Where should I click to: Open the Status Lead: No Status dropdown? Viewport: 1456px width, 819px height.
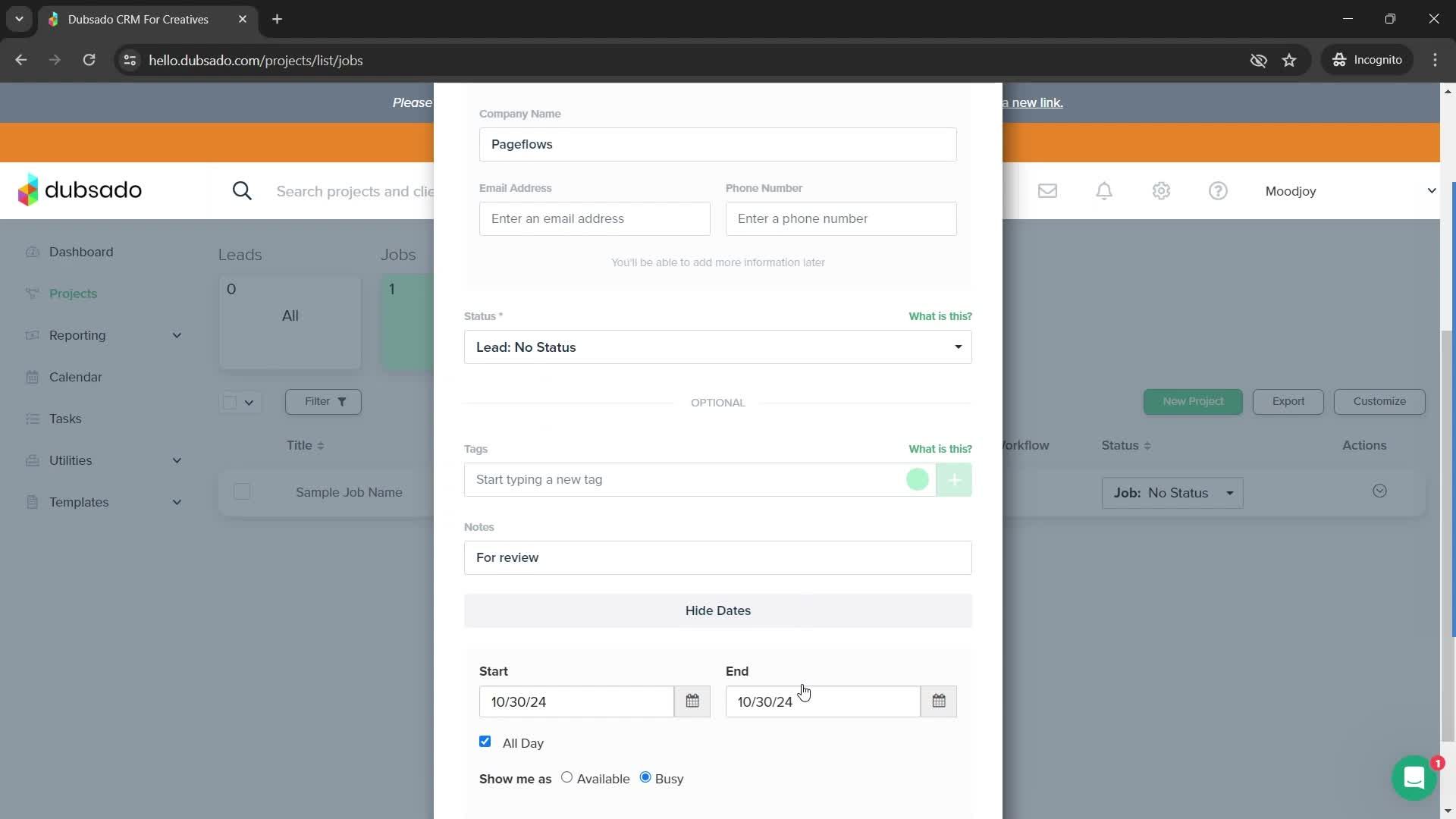point(718,347)
